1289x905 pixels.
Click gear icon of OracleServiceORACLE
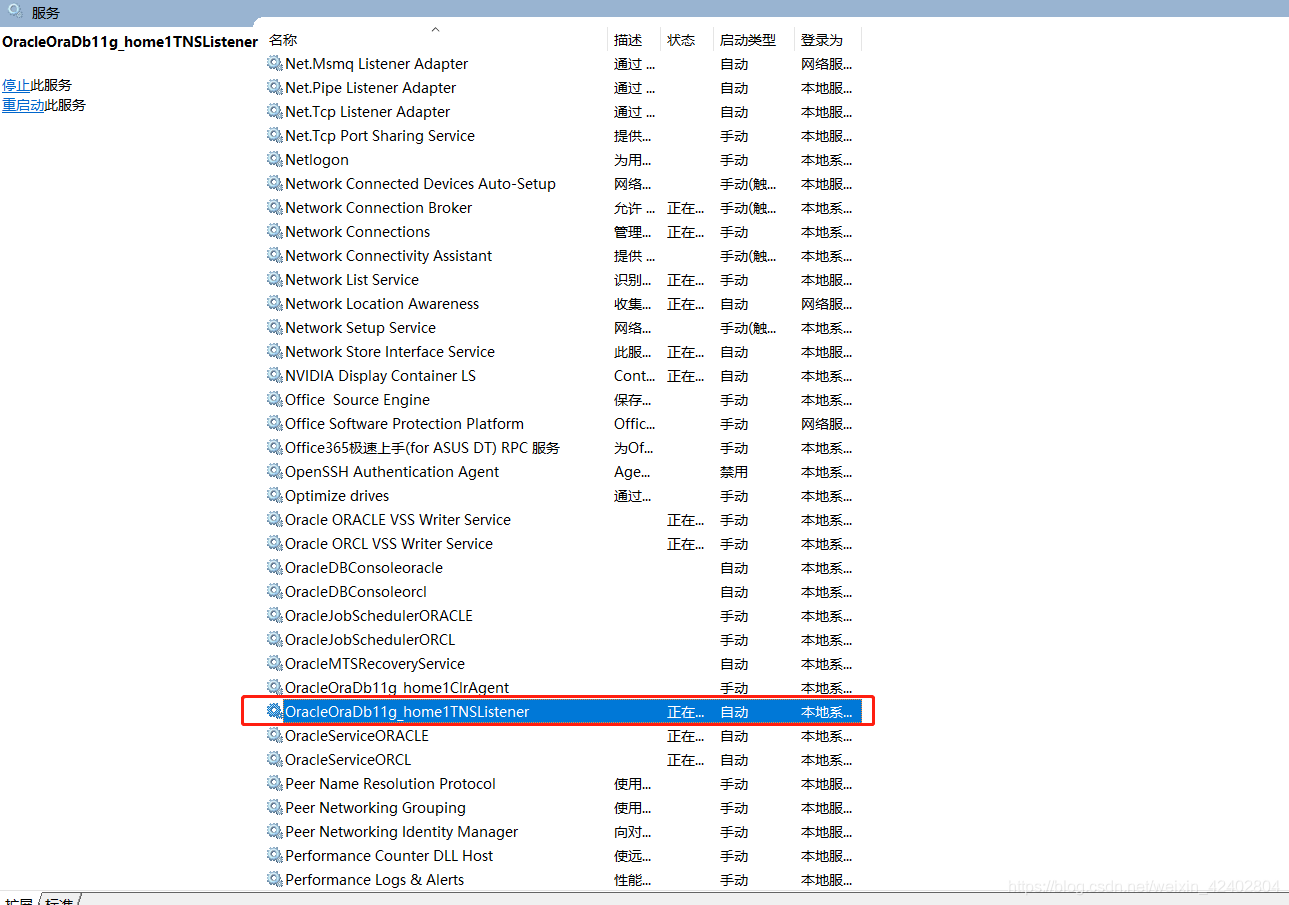275,735
